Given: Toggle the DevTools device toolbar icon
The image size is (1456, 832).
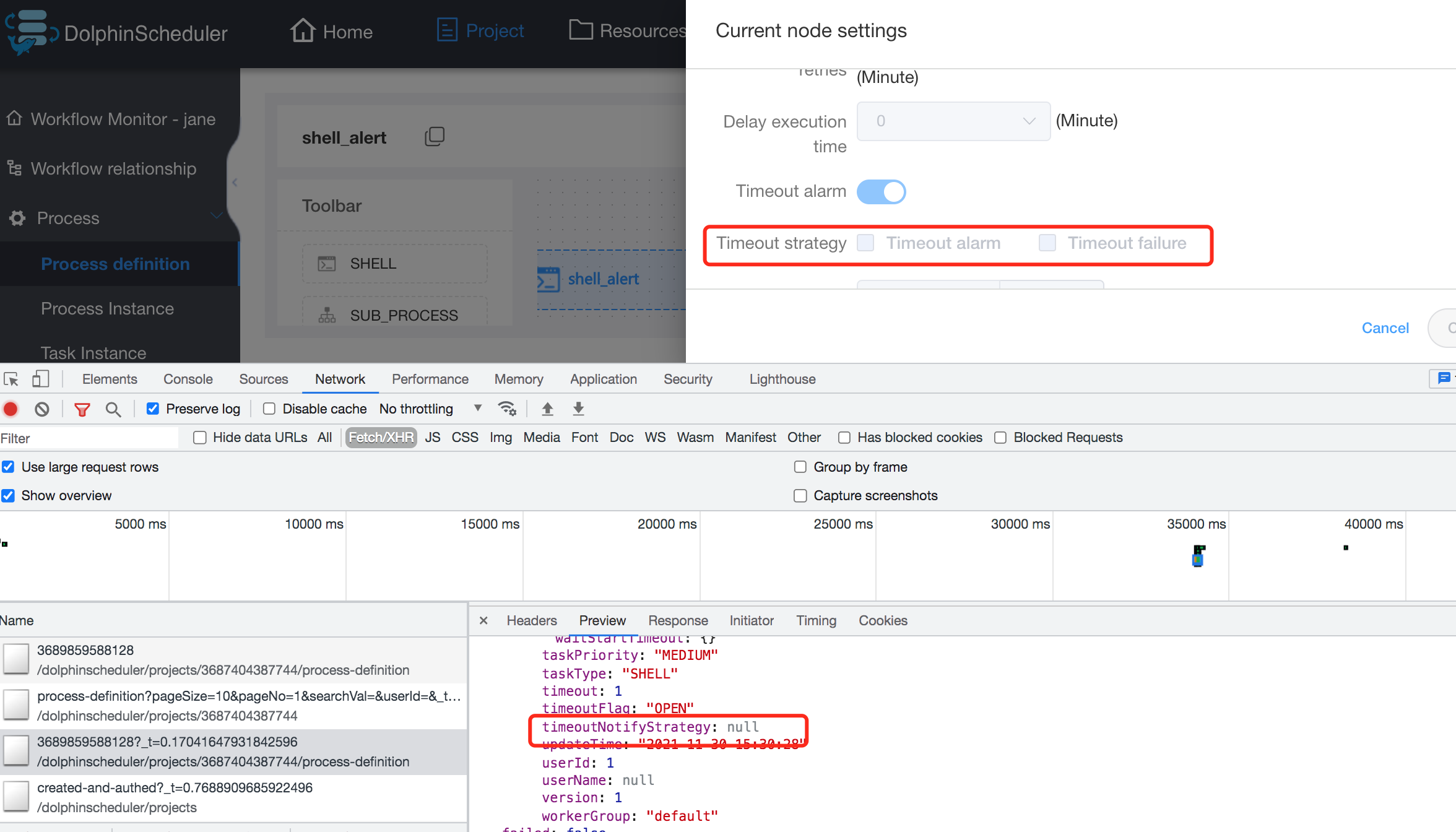Looking at the screenshot, I should click(41, 379).
